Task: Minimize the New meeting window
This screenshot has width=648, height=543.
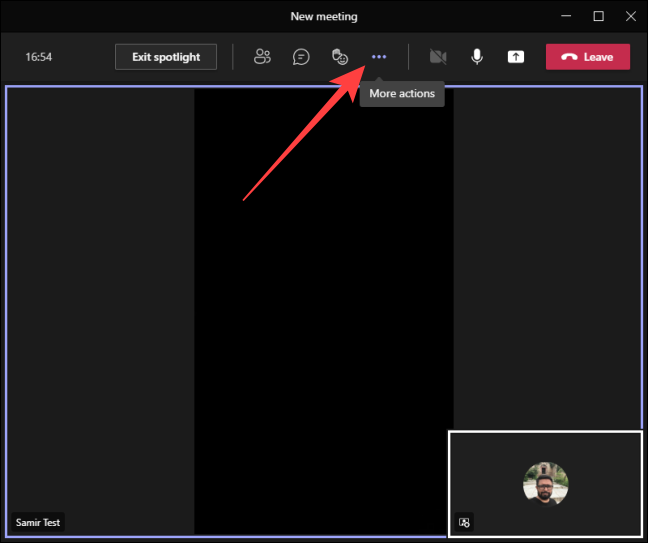Action: pyautogui.click(x=566, y=16)
